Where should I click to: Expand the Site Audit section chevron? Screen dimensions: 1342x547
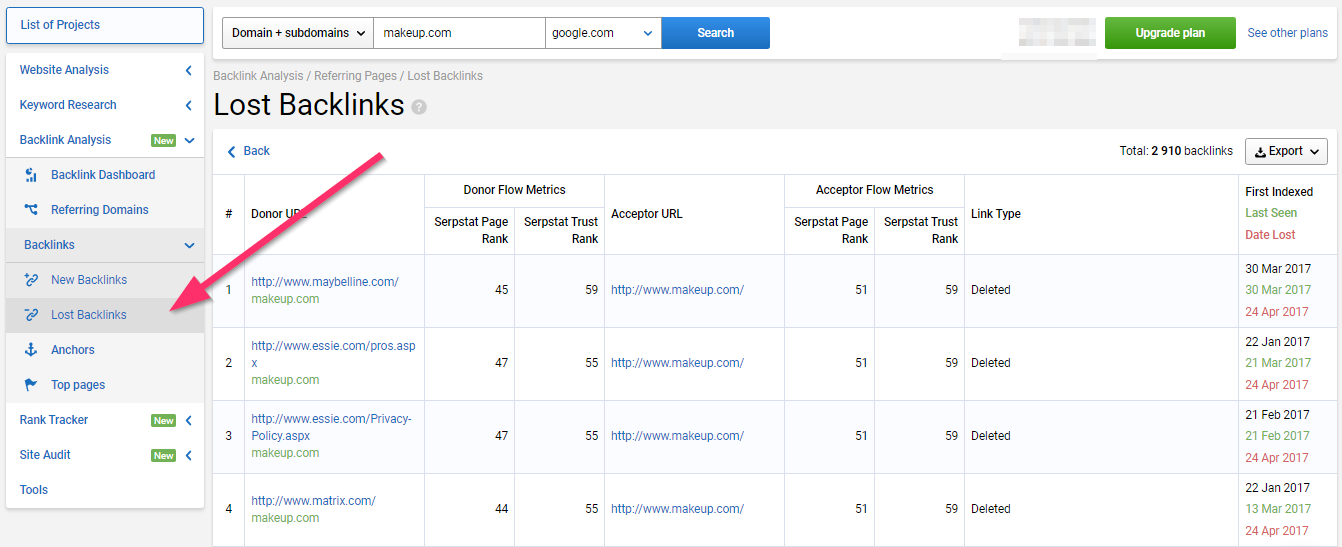click(x=189, y=455)
